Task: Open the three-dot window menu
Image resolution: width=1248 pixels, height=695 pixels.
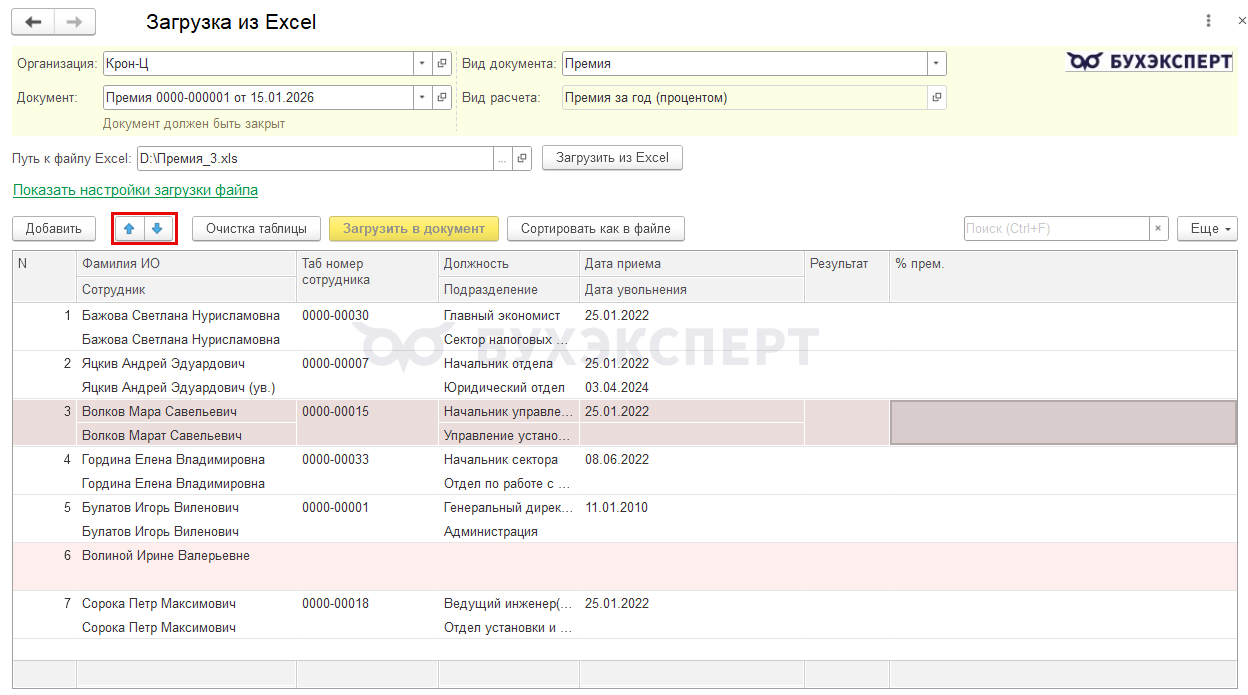Action: 1210,21
